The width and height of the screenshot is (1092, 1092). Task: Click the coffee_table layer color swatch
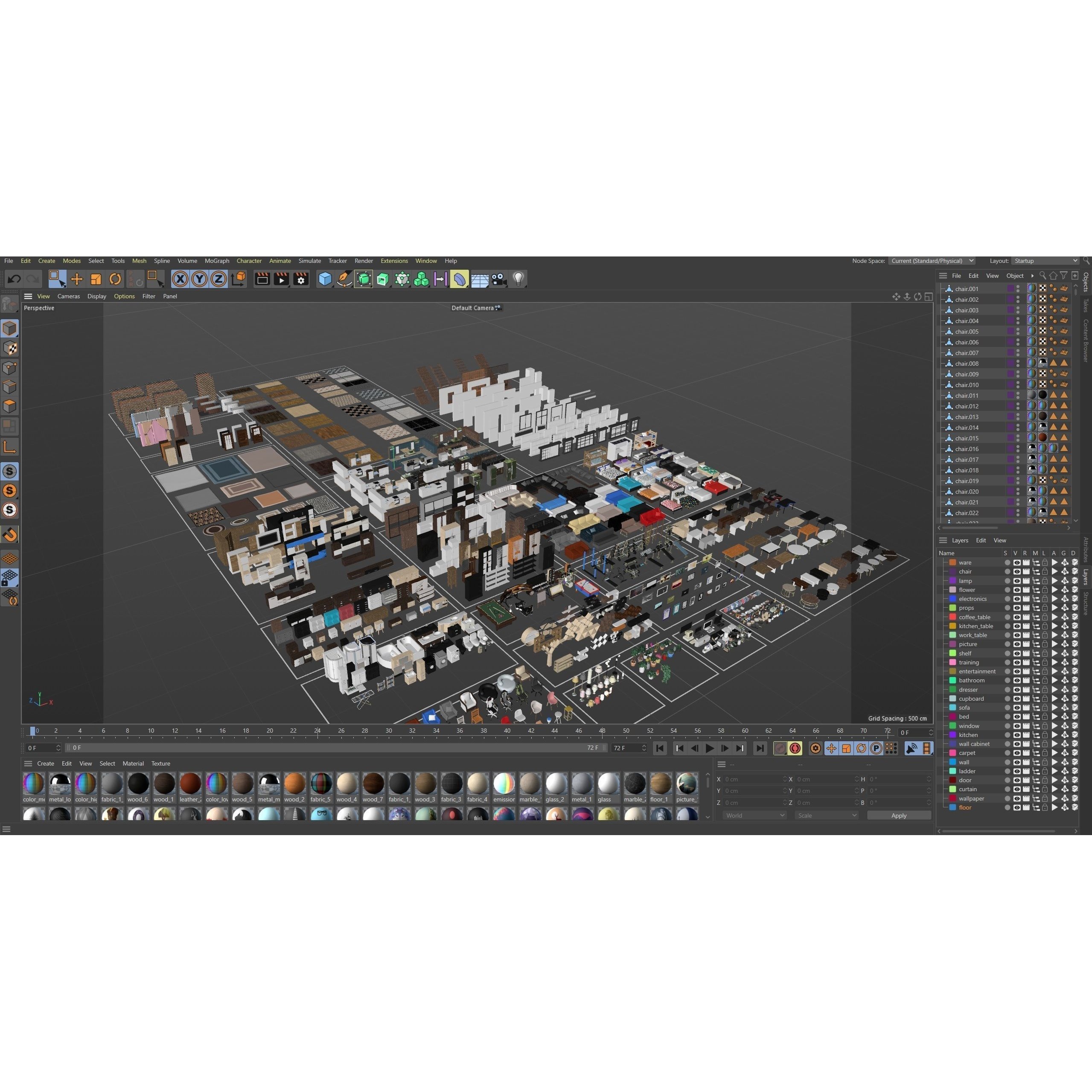pos(952,617)
